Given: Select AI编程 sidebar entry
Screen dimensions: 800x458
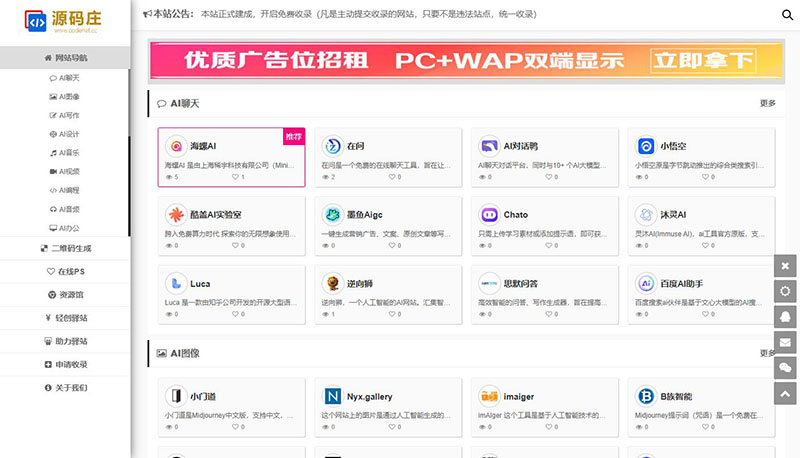Looking at the screenshot, I should pos(65,191).
